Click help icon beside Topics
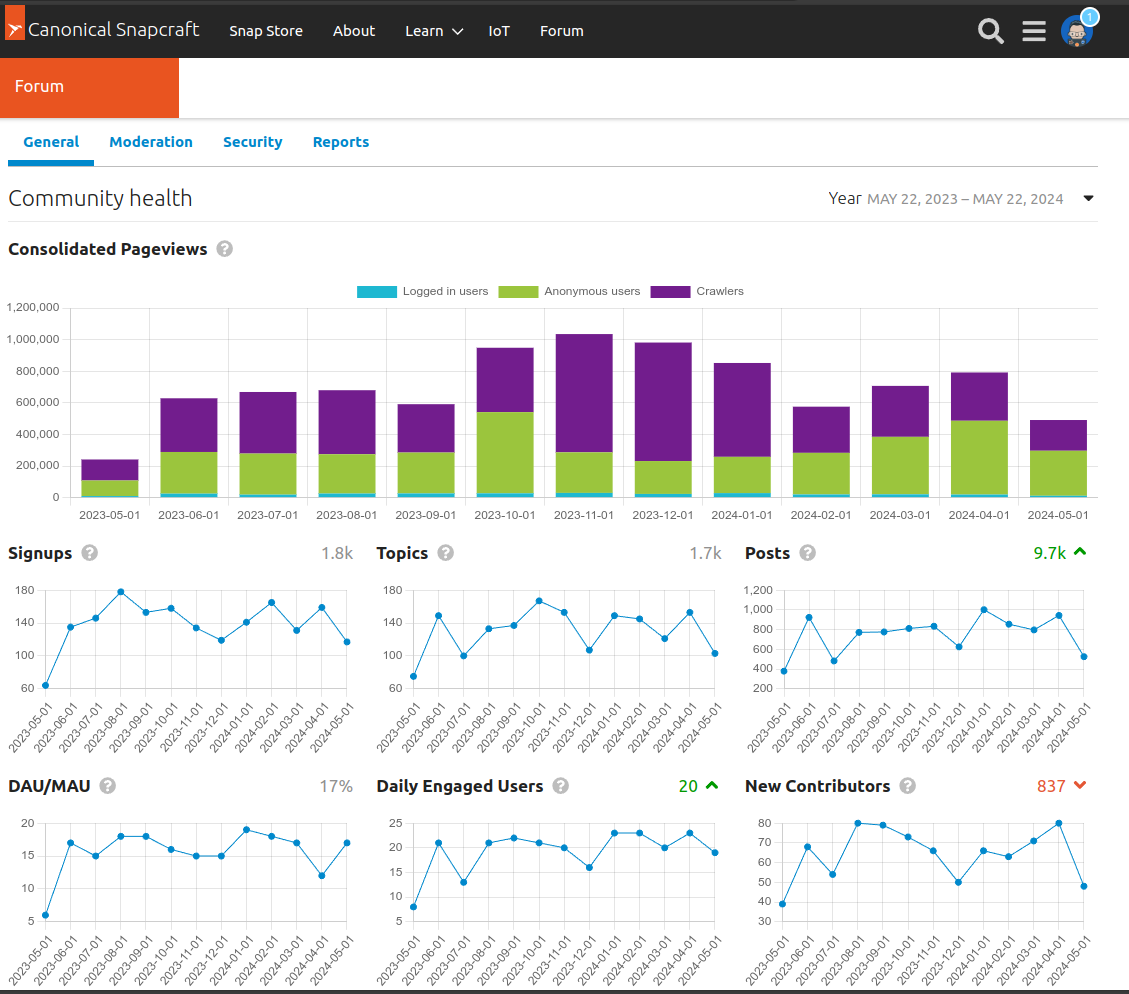 click(446, 553)
